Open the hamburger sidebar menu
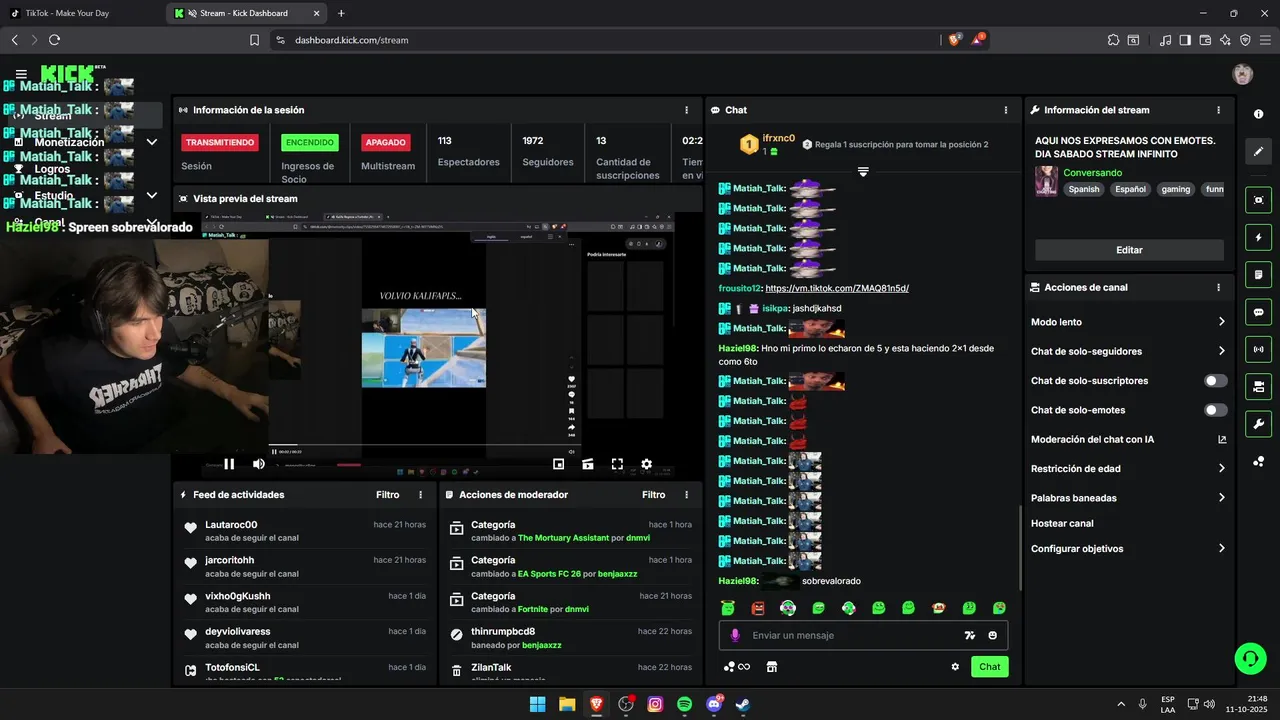Screen dimensions: 1280x720 [21, 74]
